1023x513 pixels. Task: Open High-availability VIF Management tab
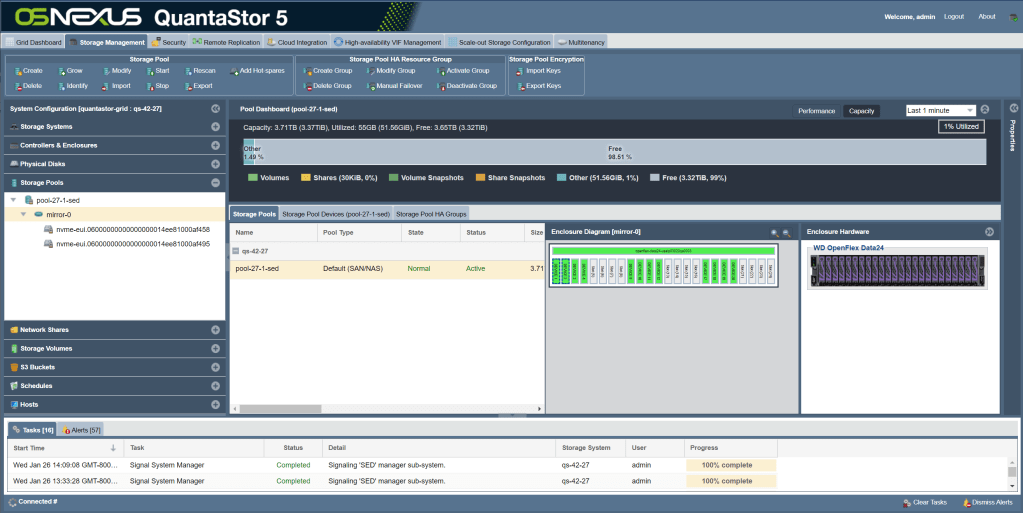(388, 42)
